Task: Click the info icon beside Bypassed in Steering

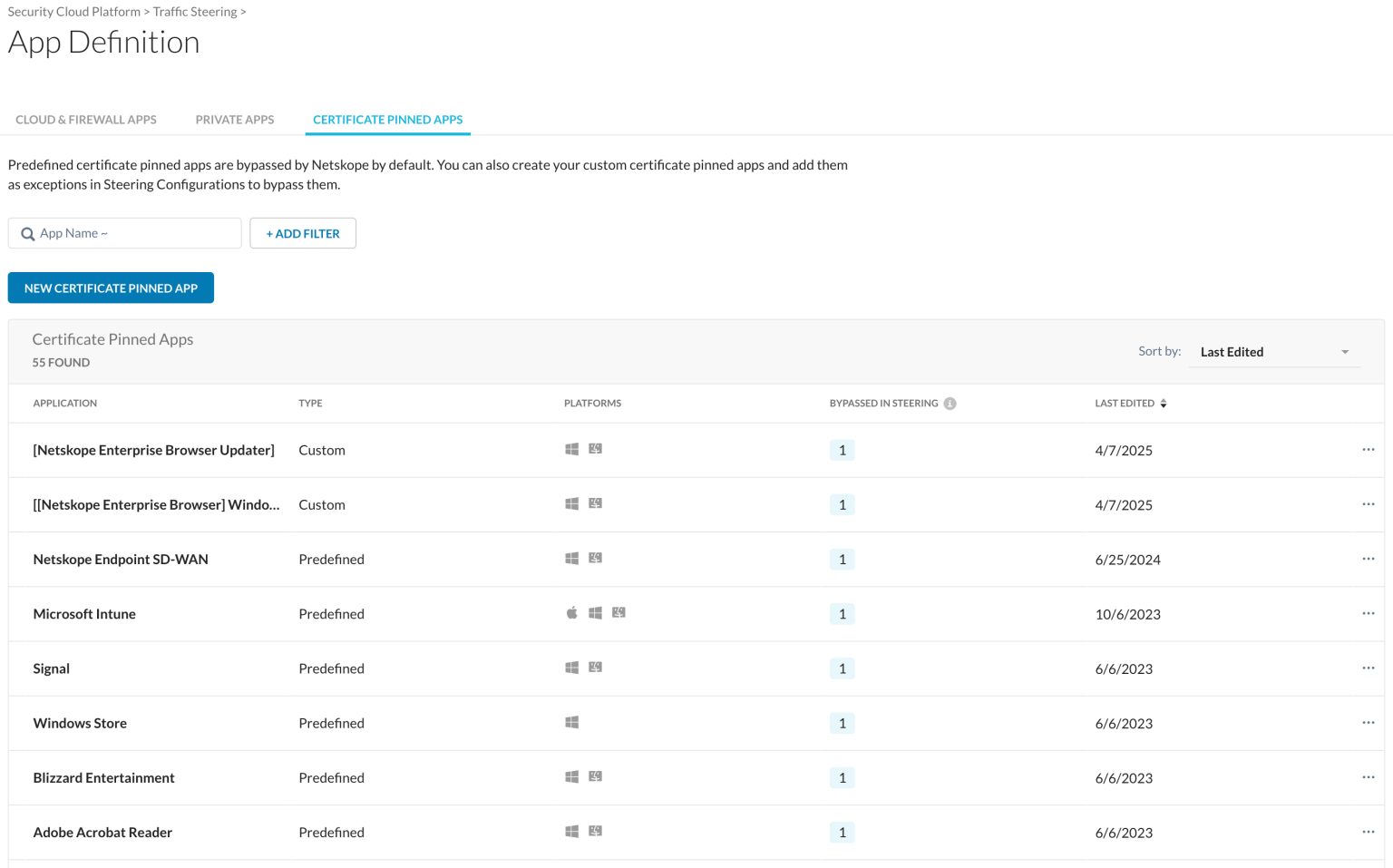Action: [950, 404]
